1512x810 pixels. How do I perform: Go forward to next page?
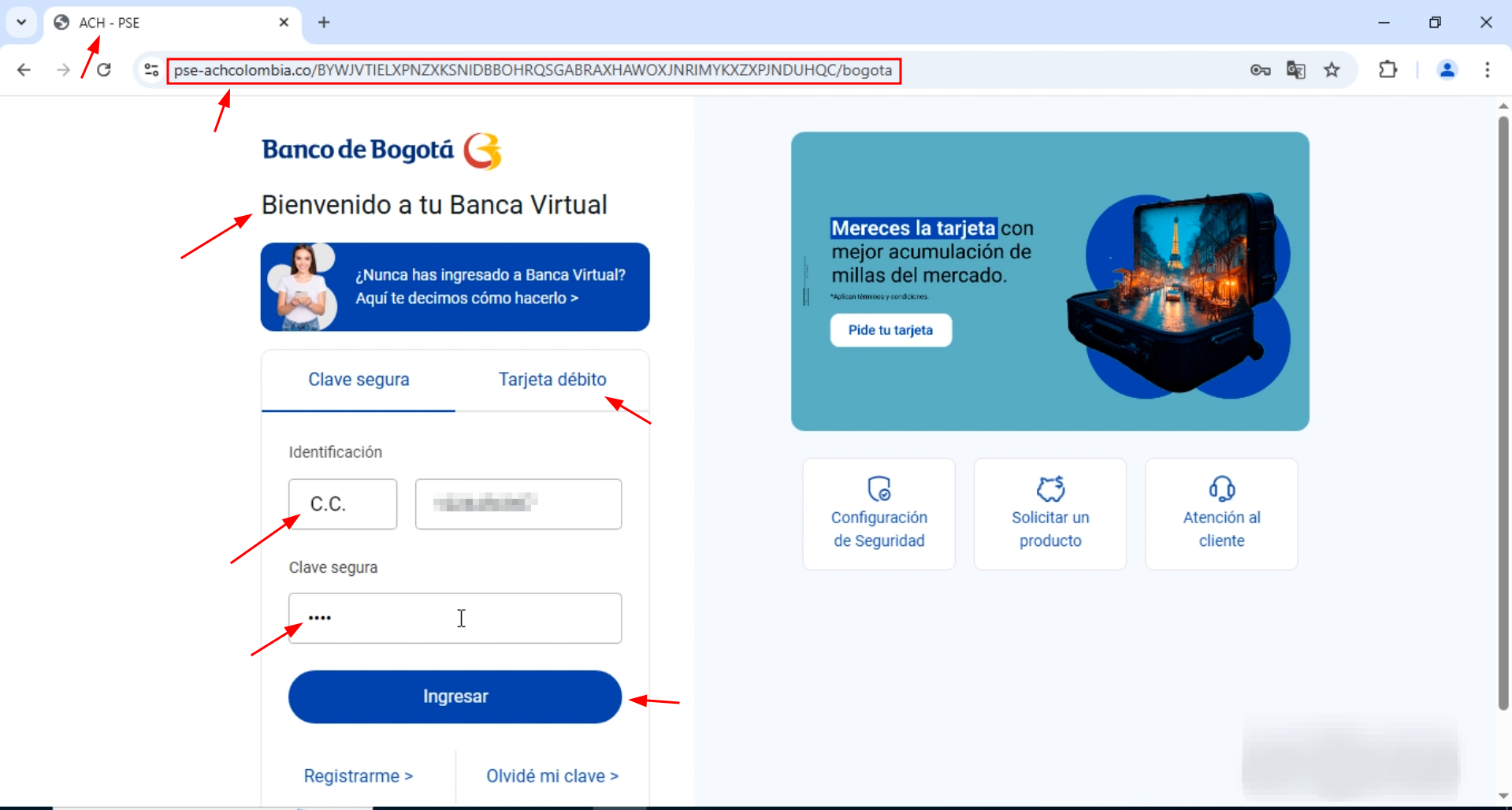click(x=63, y=70)
